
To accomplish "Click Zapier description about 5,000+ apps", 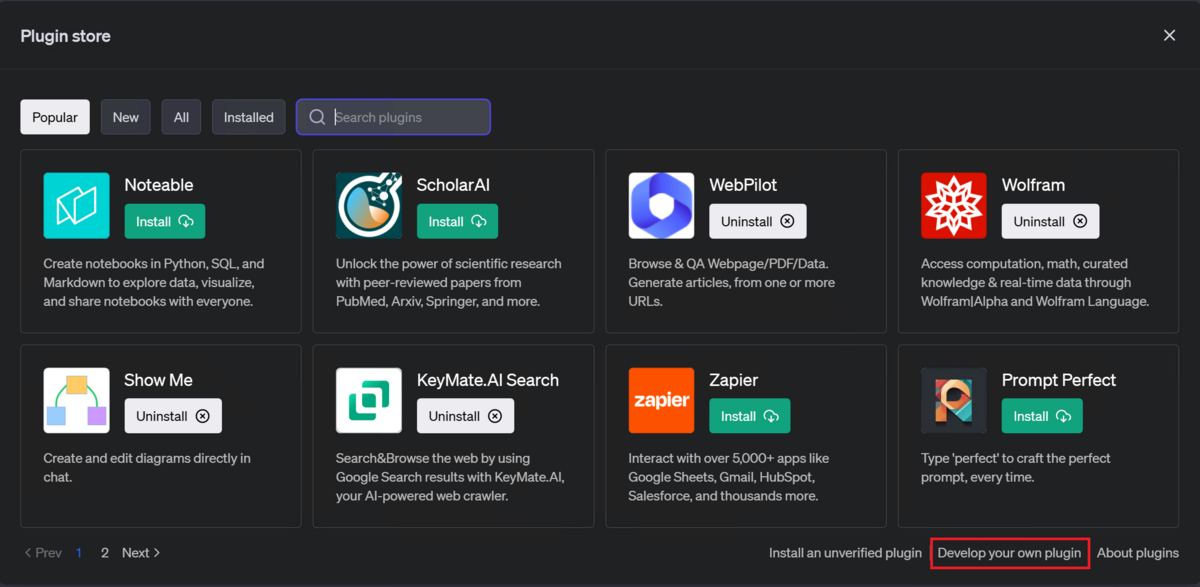I will tap(728, 477).
